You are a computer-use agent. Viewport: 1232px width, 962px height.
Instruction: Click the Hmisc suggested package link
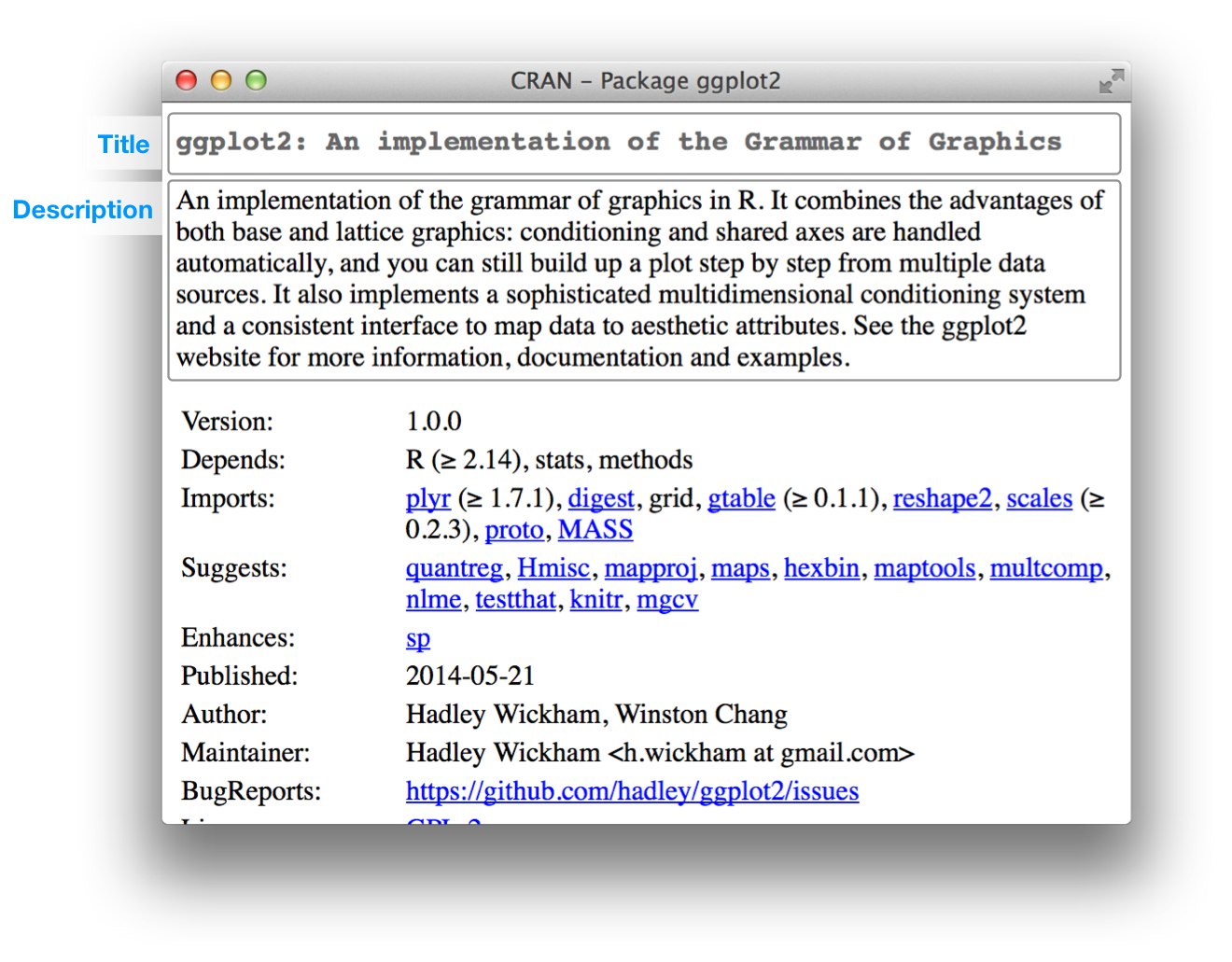(x=553, y=568)
